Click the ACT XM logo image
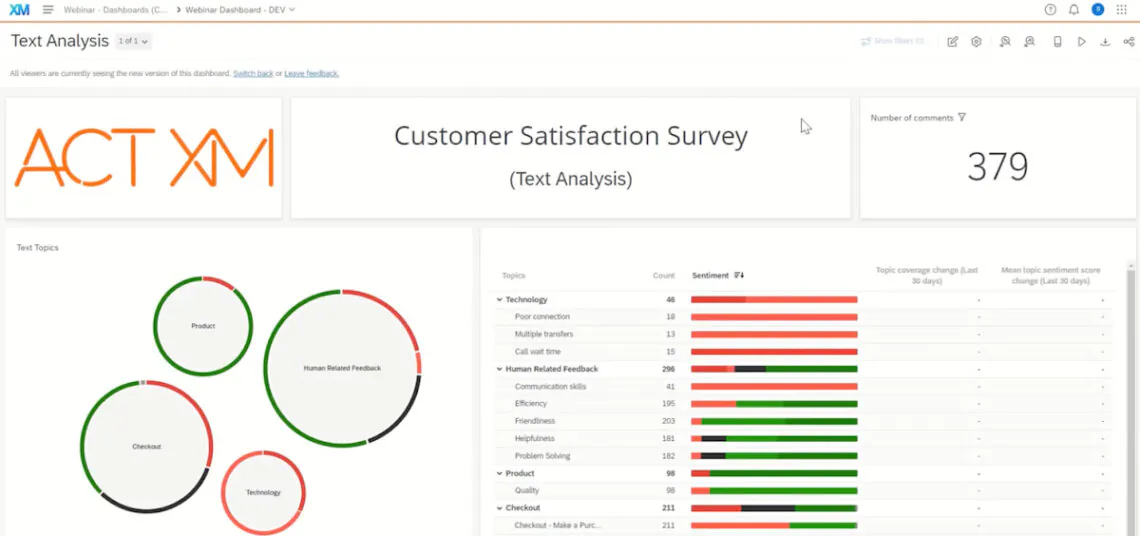Screen dimensions: 1140x536 click(x=144, y=158)
